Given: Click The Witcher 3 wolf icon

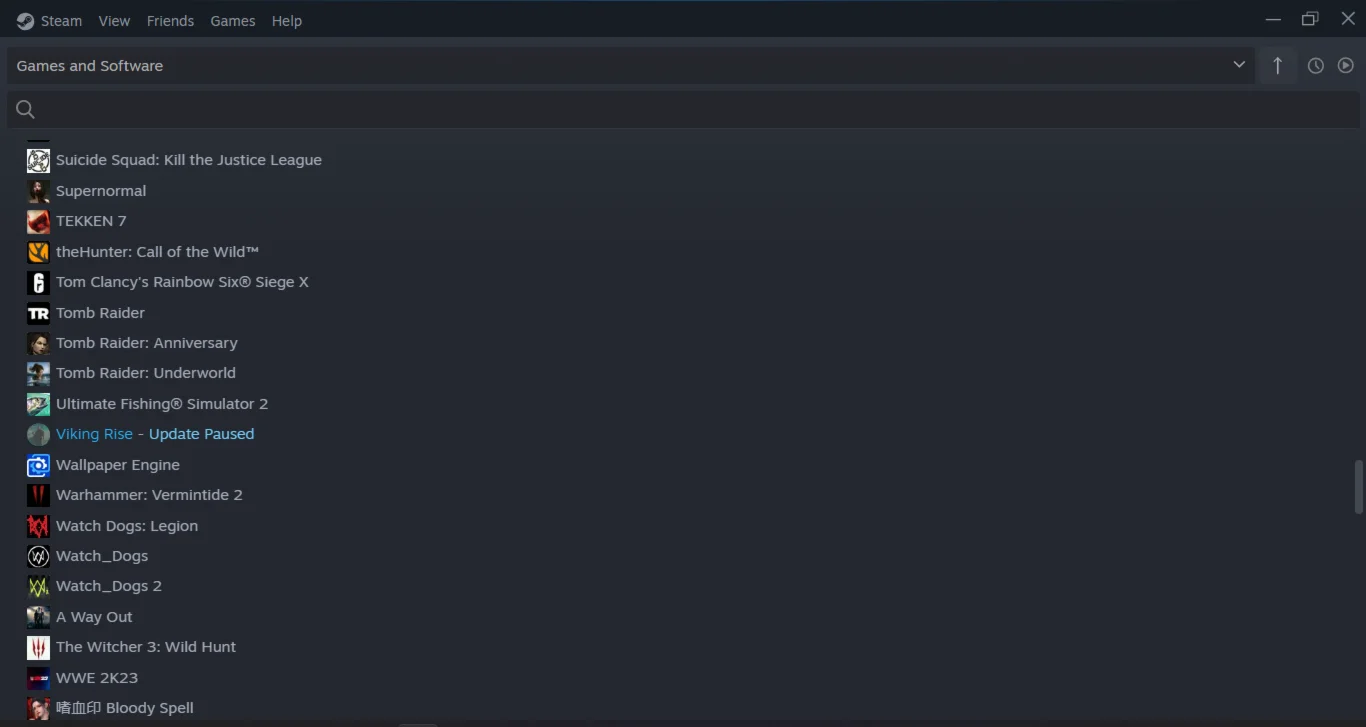Looking at the screenshot, I should [38, 648].
